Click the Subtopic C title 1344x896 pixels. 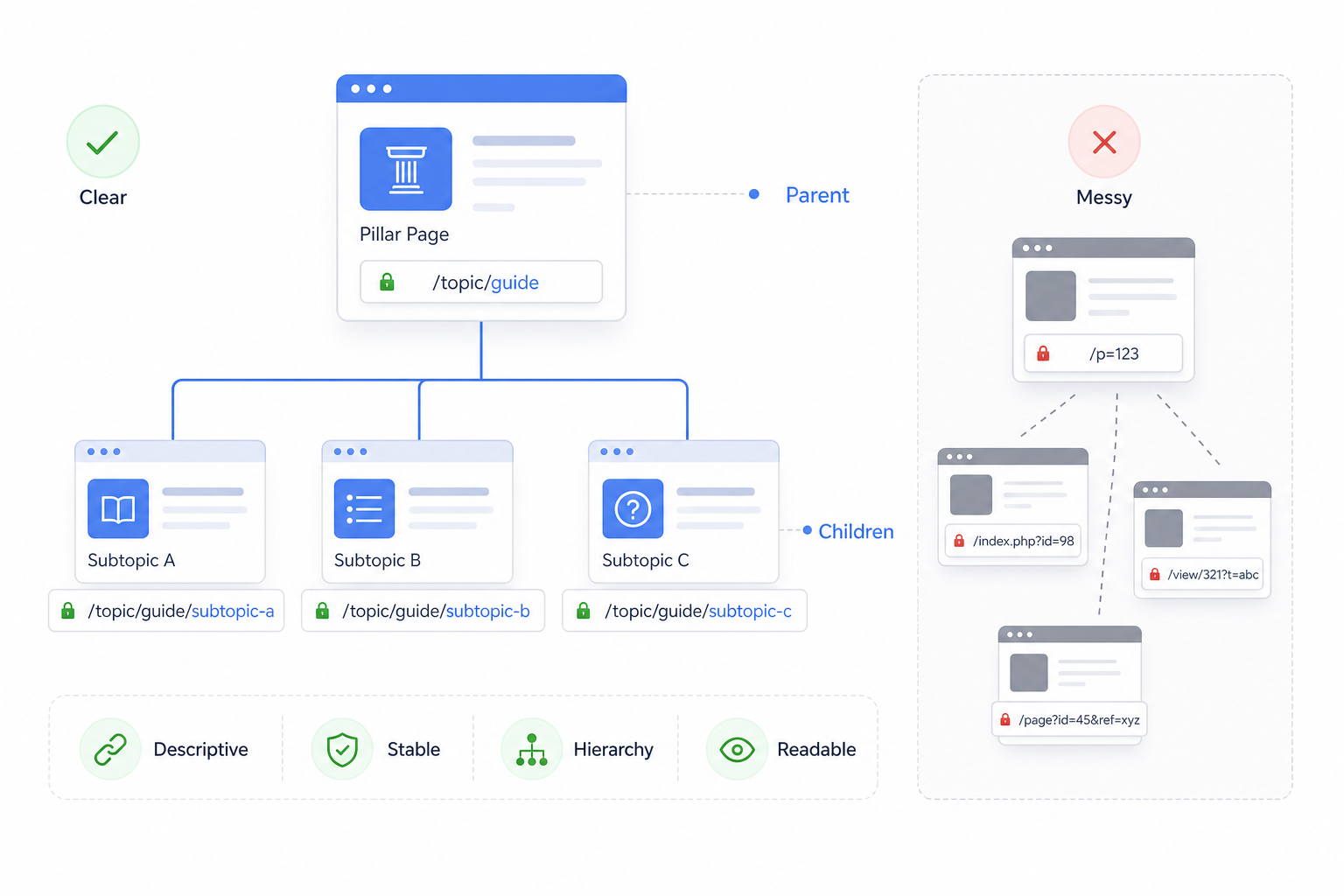tap(646, 560)
